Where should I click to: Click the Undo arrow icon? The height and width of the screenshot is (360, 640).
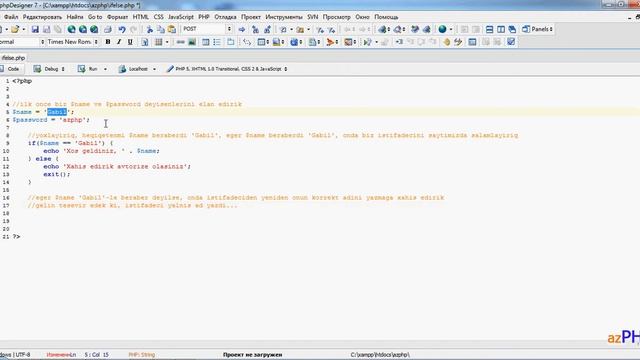122,29
